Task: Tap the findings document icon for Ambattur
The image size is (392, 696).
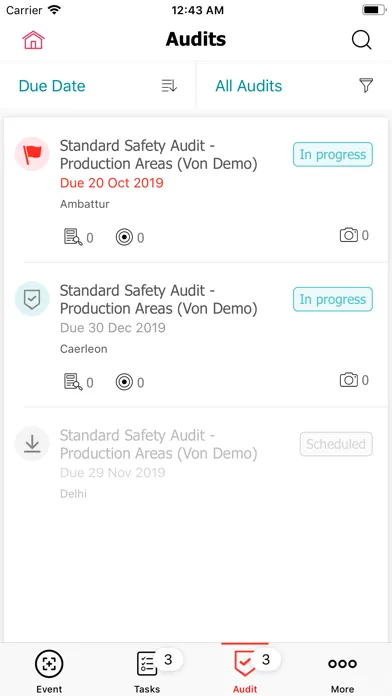Action: coord(73,237)
